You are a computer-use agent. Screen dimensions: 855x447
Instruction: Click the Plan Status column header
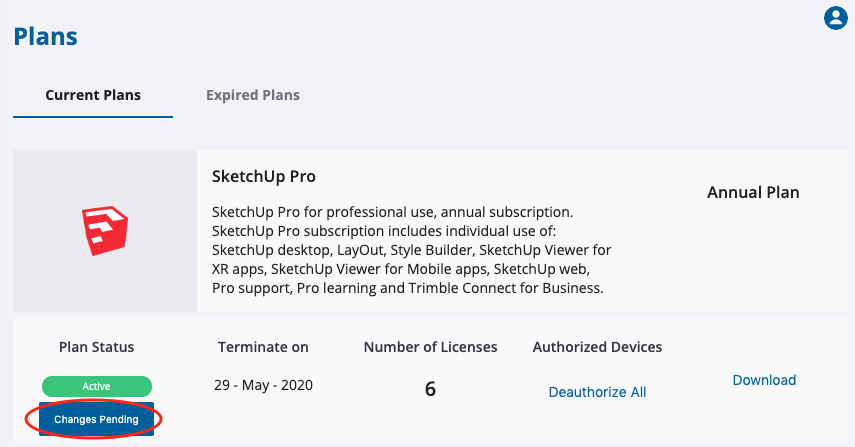[97, 347]
